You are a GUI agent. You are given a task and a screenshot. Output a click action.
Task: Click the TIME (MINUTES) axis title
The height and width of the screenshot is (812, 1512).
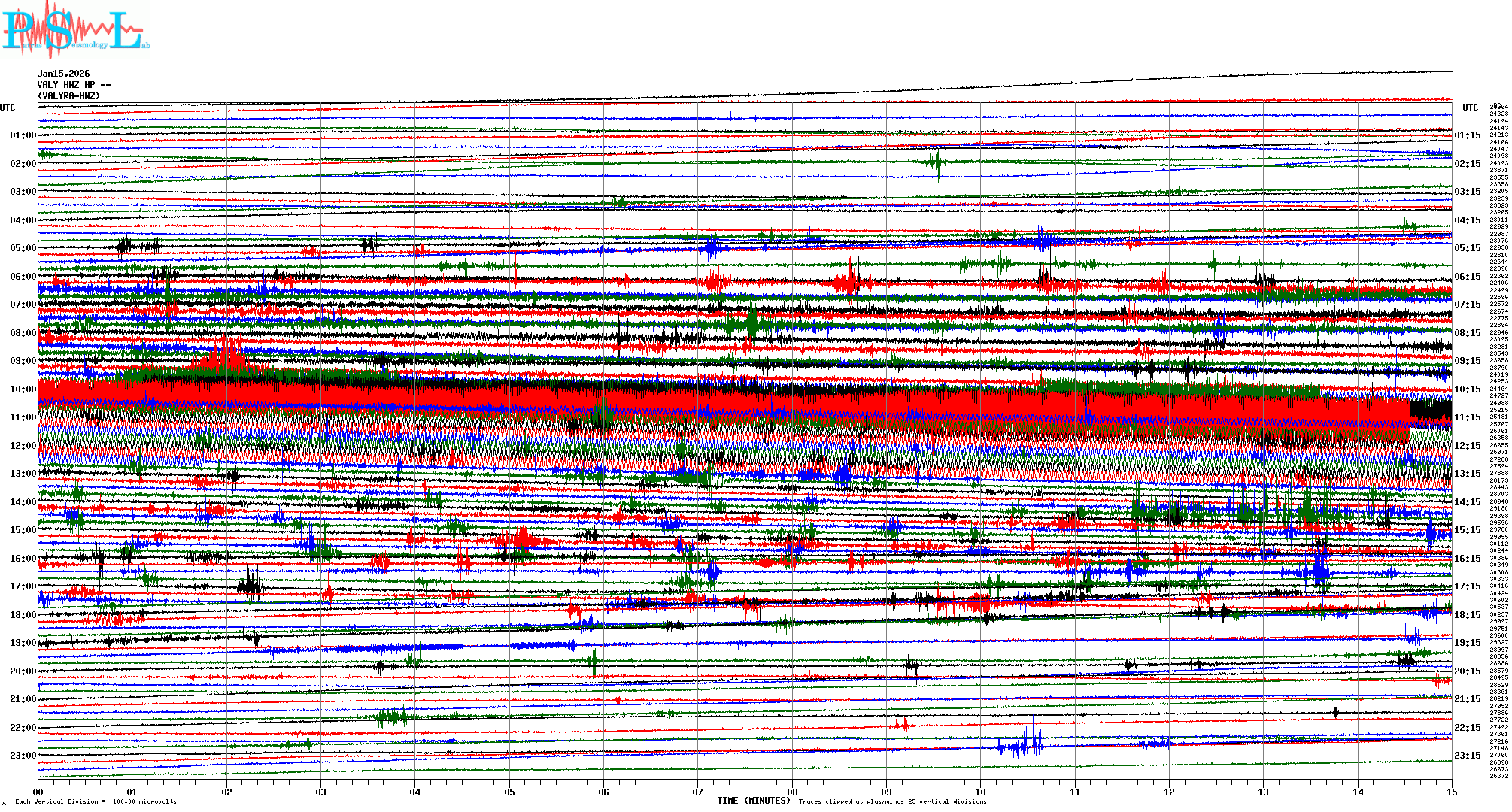point(753,801)
